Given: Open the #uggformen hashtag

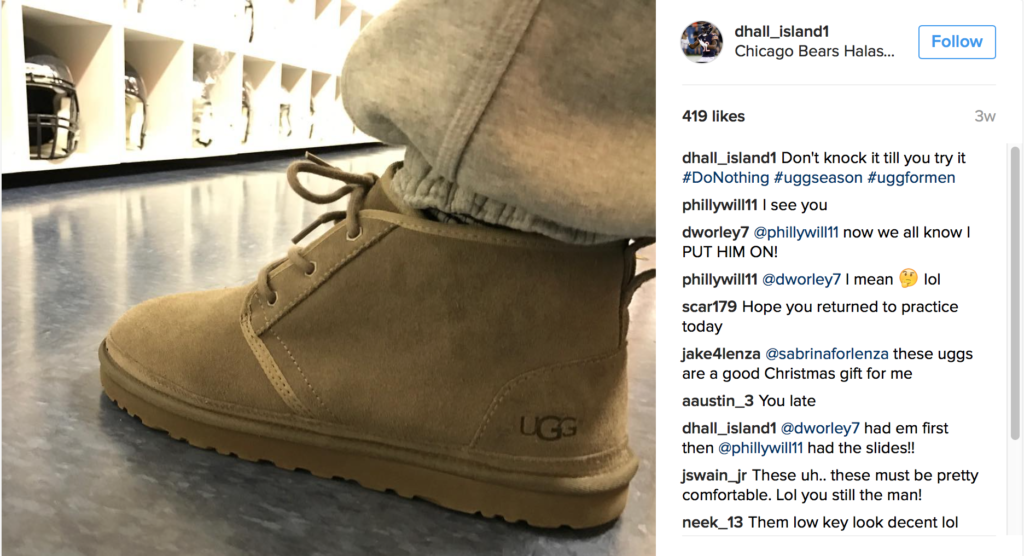Looking at the screenshot, I should [x=911, y=178].
